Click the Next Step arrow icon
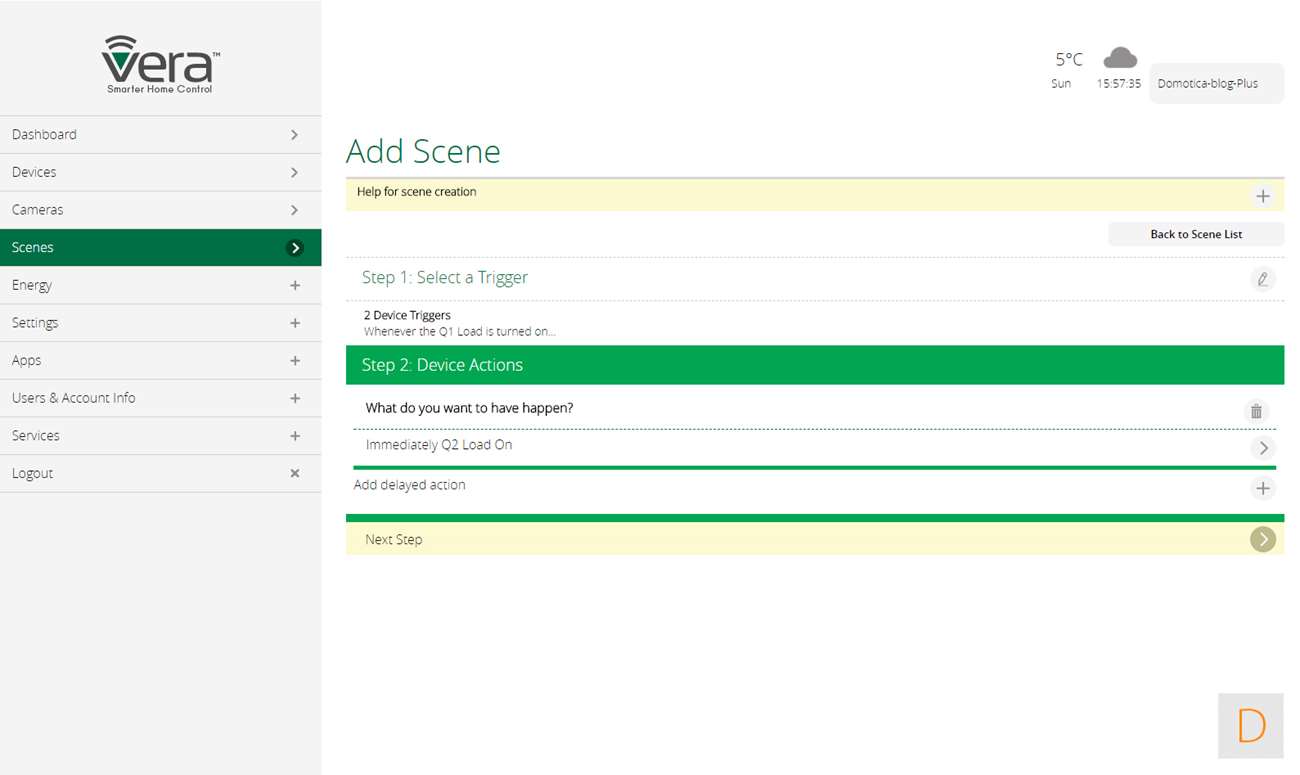This screenshot has height=775, width=1300. pyautogui.click(x=1262, y=540)
